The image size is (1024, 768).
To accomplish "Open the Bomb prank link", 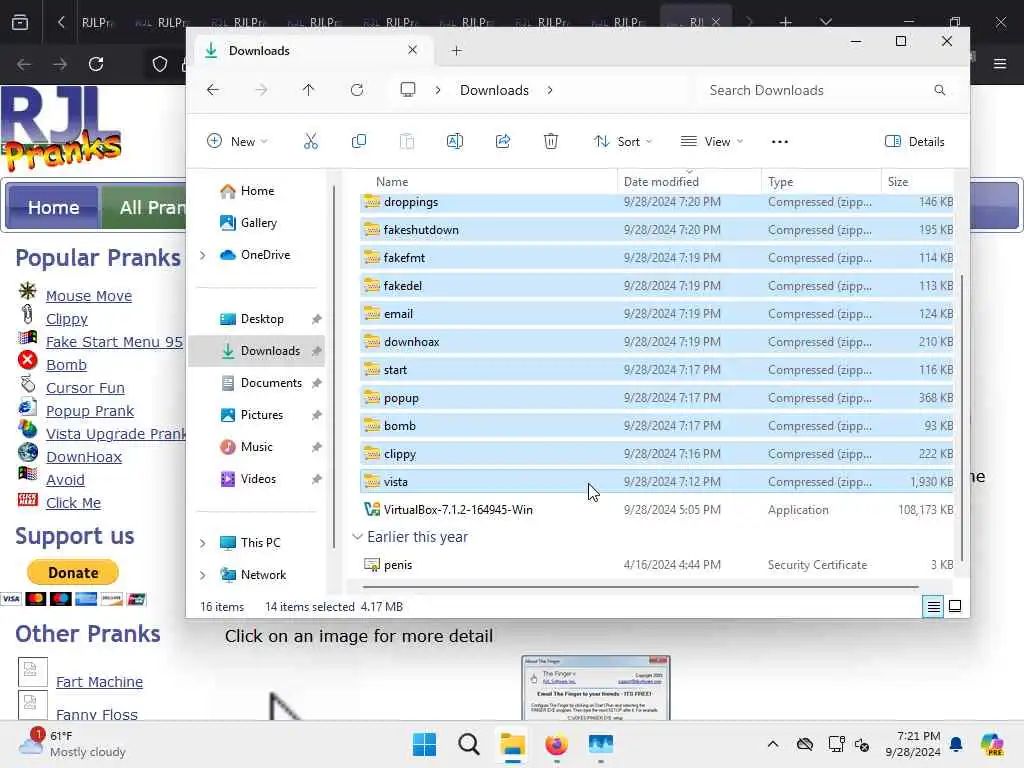I will point(66,365).
